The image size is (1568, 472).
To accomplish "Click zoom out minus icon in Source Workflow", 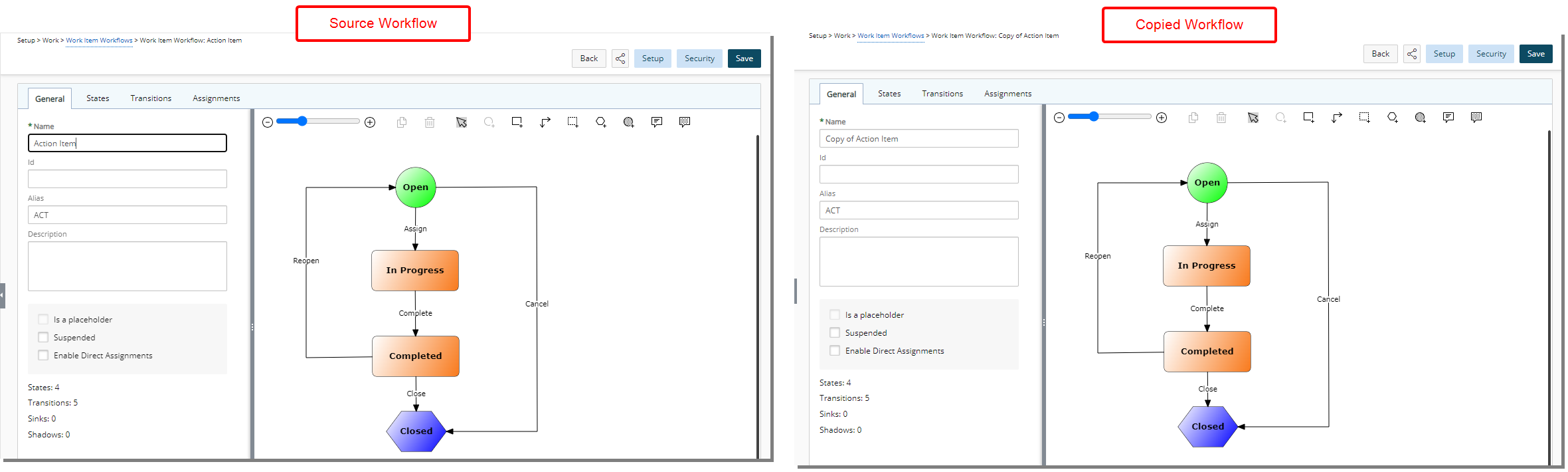I will pyautogui.click(x=268, y=122).
